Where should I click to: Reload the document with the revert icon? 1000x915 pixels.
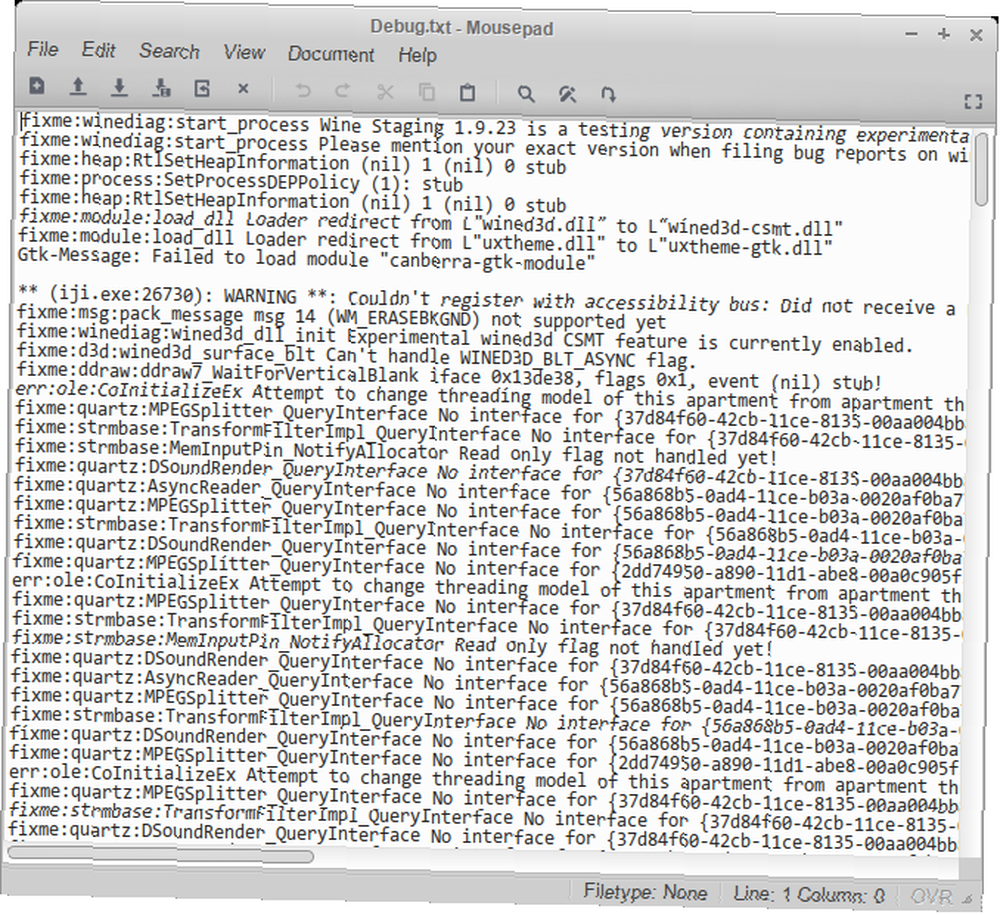(202, 89)
